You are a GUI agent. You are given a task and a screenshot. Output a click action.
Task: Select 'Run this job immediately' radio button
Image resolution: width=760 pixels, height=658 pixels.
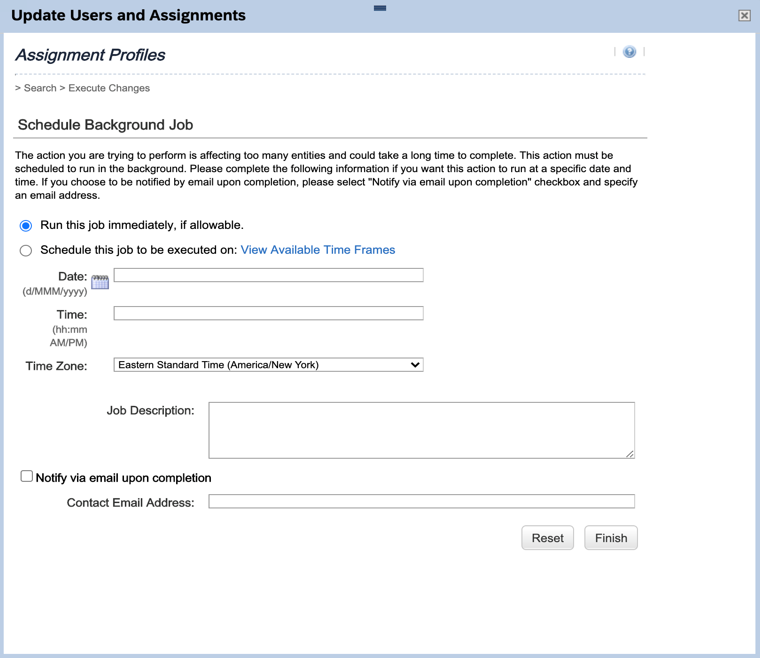coord(26,226)
